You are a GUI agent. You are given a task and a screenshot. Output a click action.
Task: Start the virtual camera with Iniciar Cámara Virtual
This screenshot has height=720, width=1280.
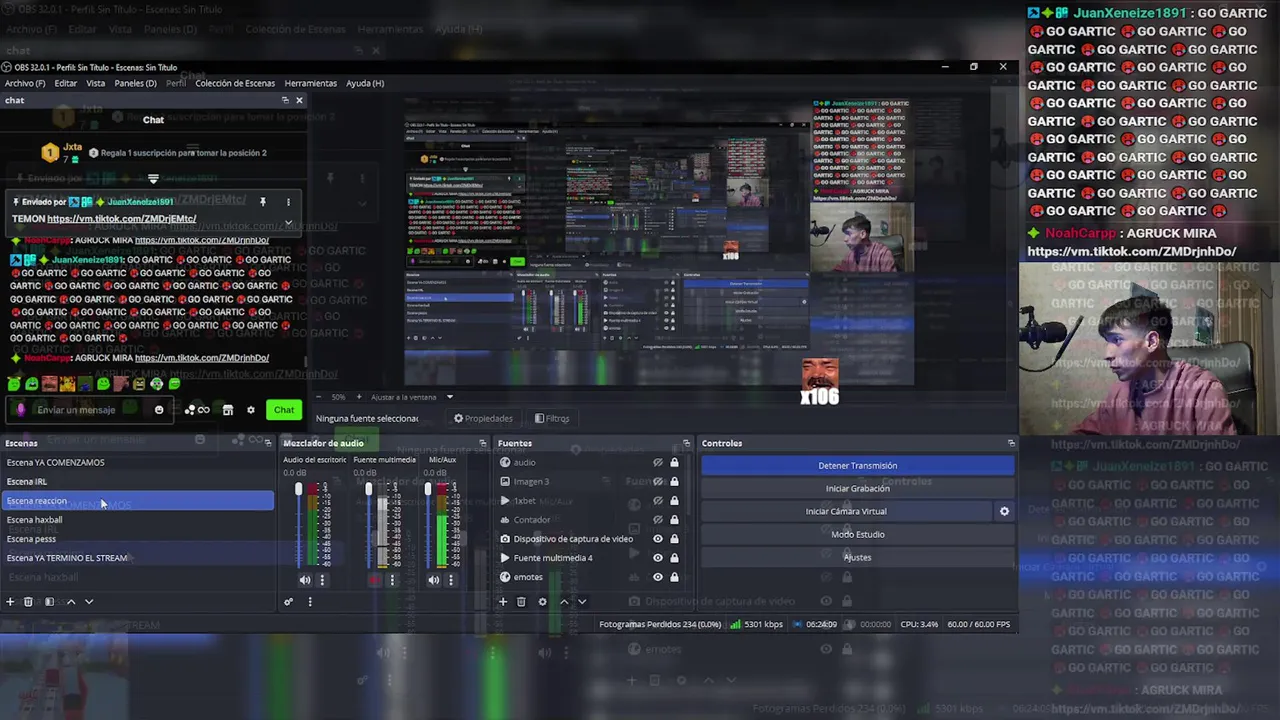846,511
